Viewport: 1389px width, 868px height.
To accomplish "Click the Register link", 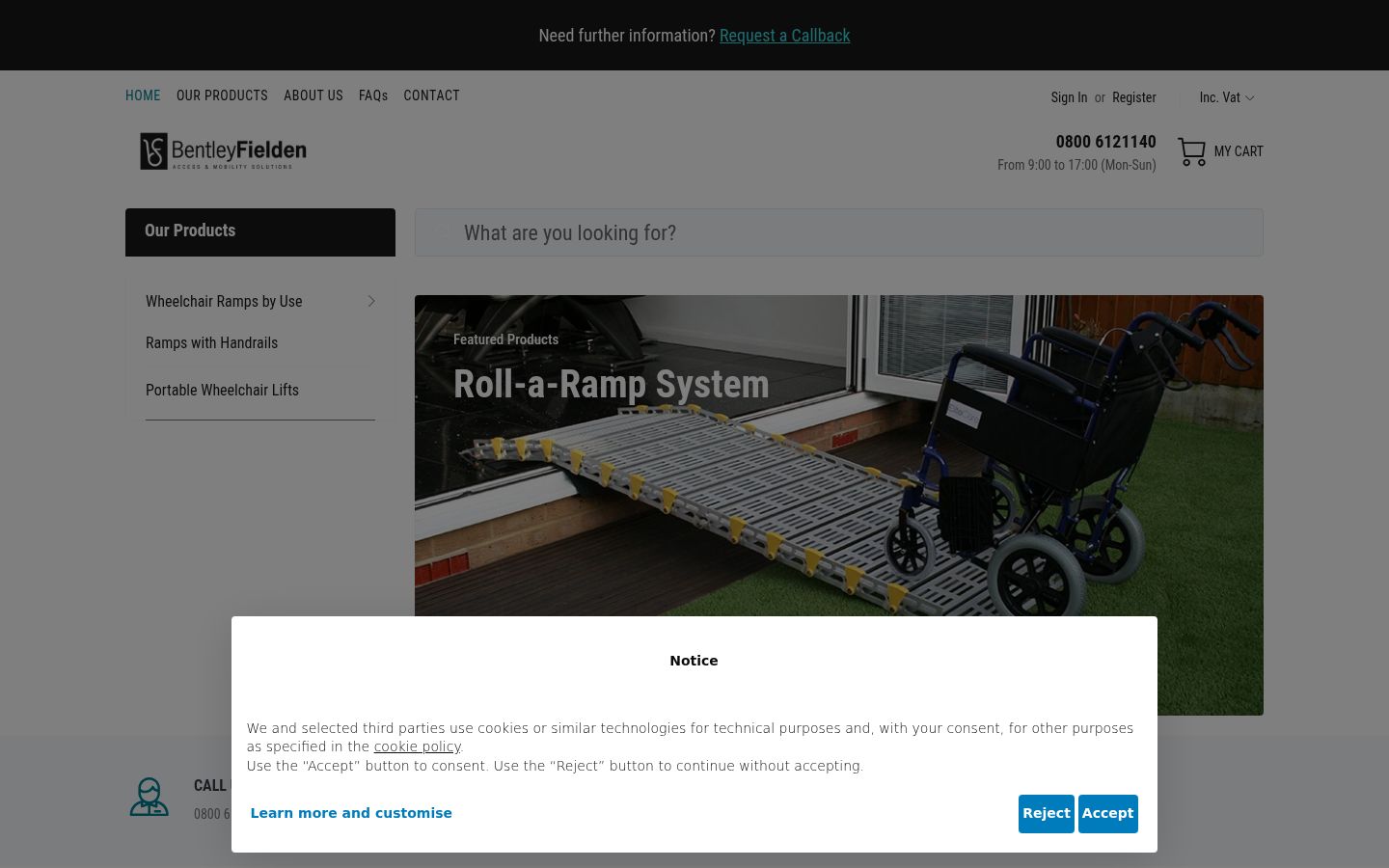I will coord(1133,97).
